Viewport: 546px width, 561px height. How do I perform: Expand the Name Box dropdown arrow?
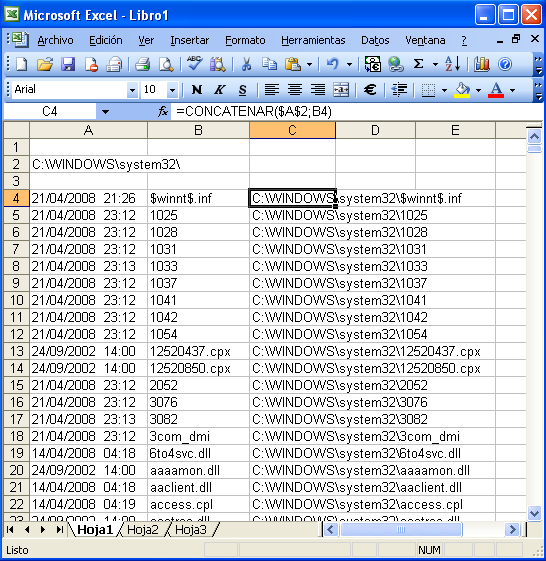pyautogui.click(x=105, y=112)
